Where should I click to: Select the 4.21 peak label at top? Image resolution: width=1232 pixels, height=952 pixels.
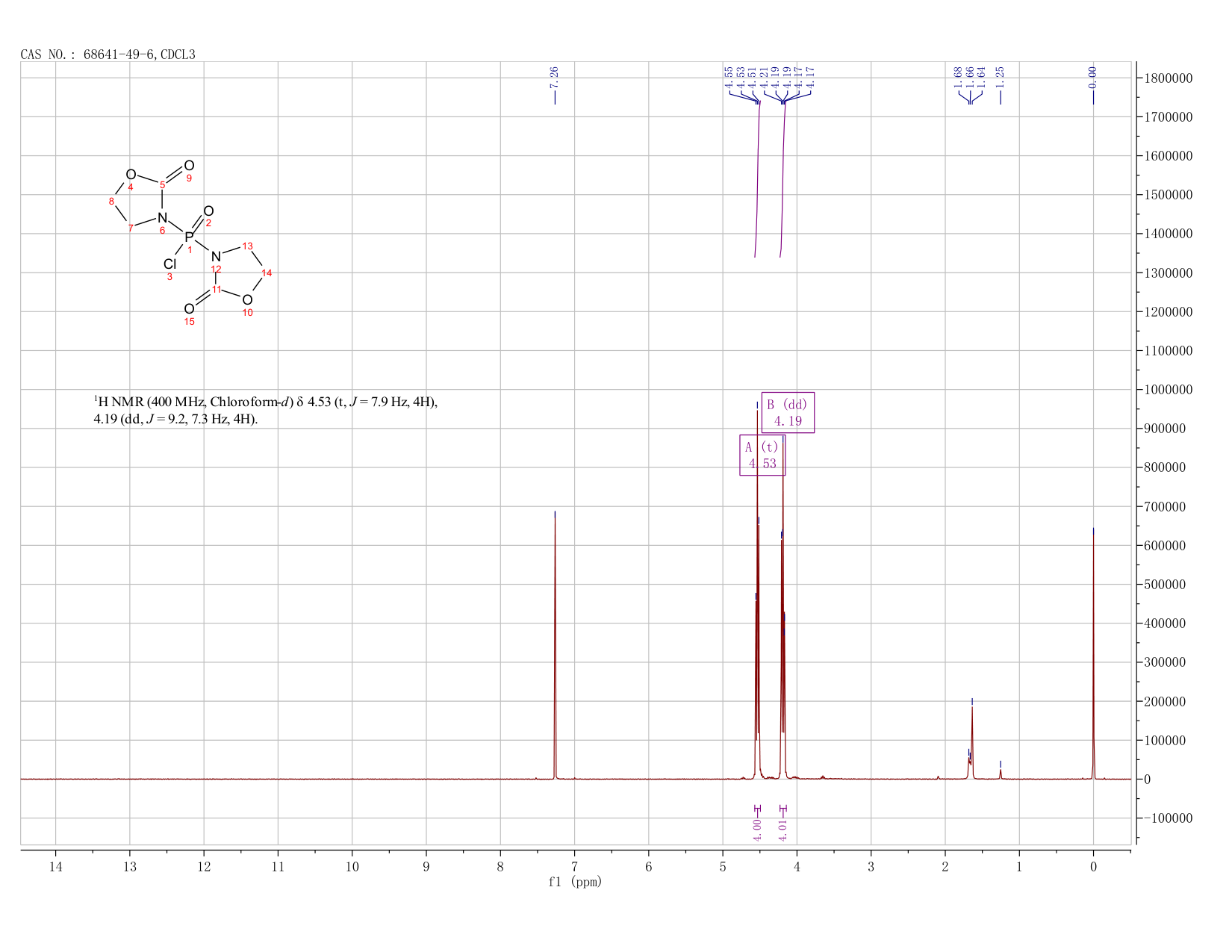[x=764, y=77]
